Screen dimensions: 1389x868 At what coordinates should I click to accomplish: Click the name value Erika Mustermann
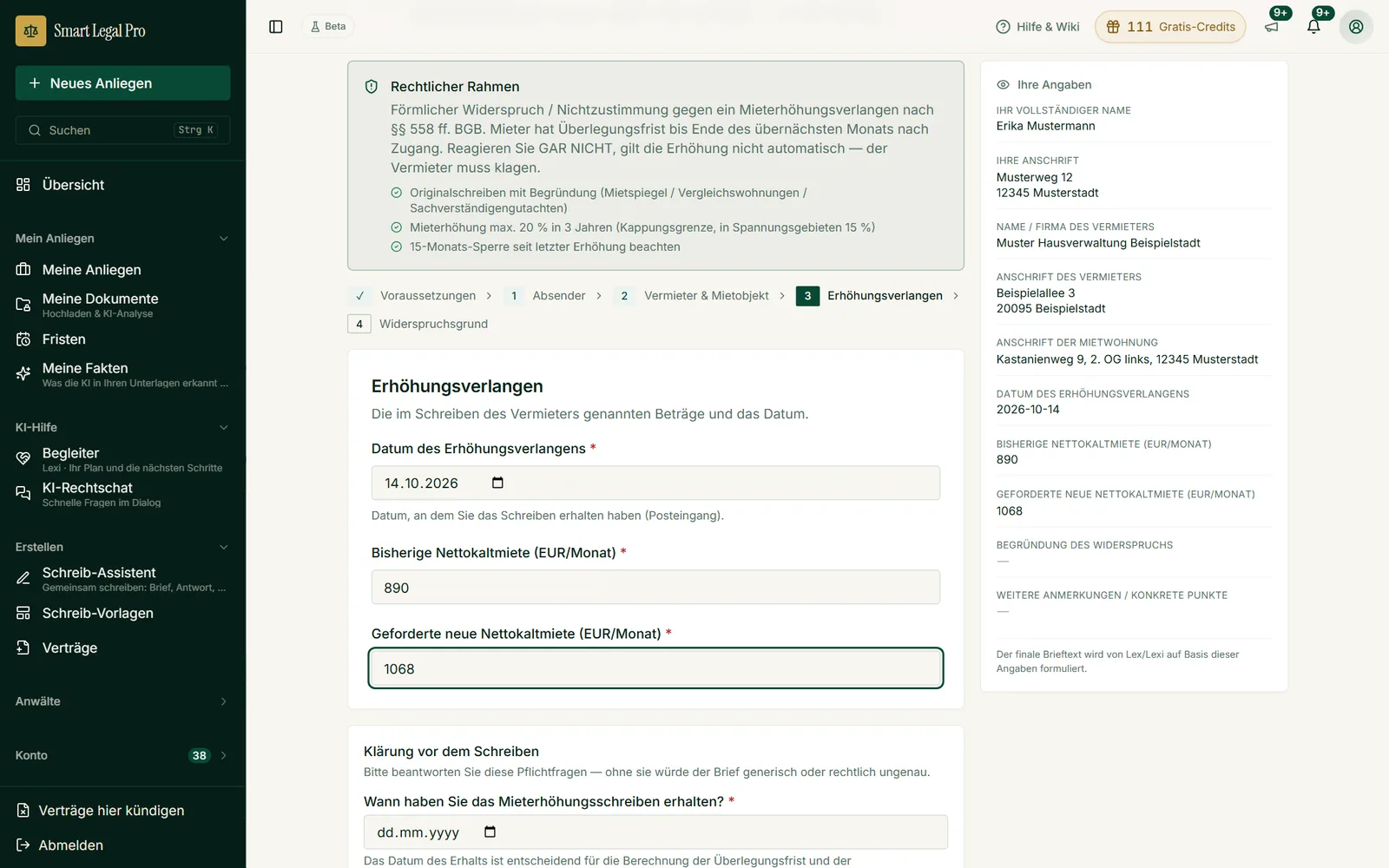1045,127
